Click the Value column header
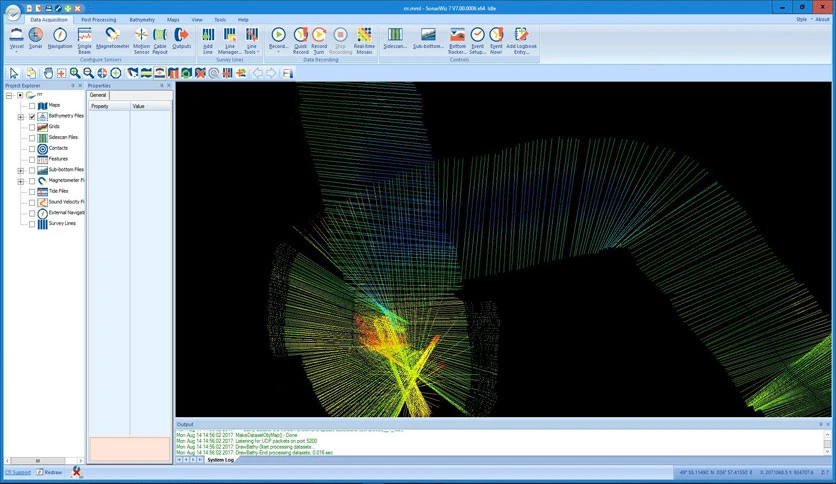Screen dimensions: 836x484 pos(151,106)
